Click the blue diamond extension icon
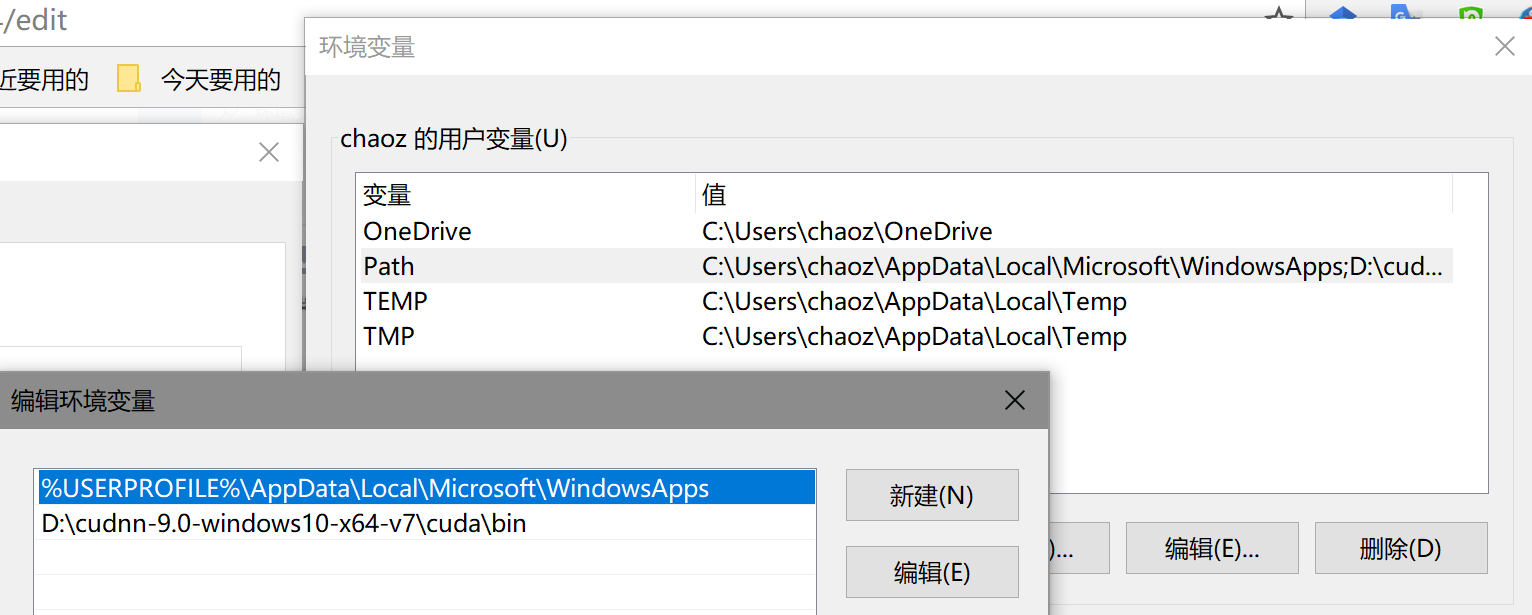This screenshot has height=615, width=1532. click(x=1342, y=15)
